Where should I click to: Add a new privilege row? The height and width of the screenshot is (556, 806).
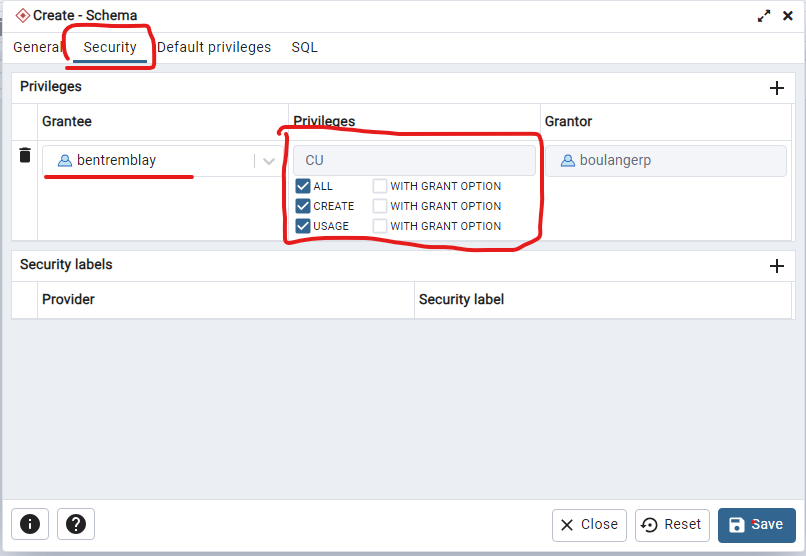(776, 88)
